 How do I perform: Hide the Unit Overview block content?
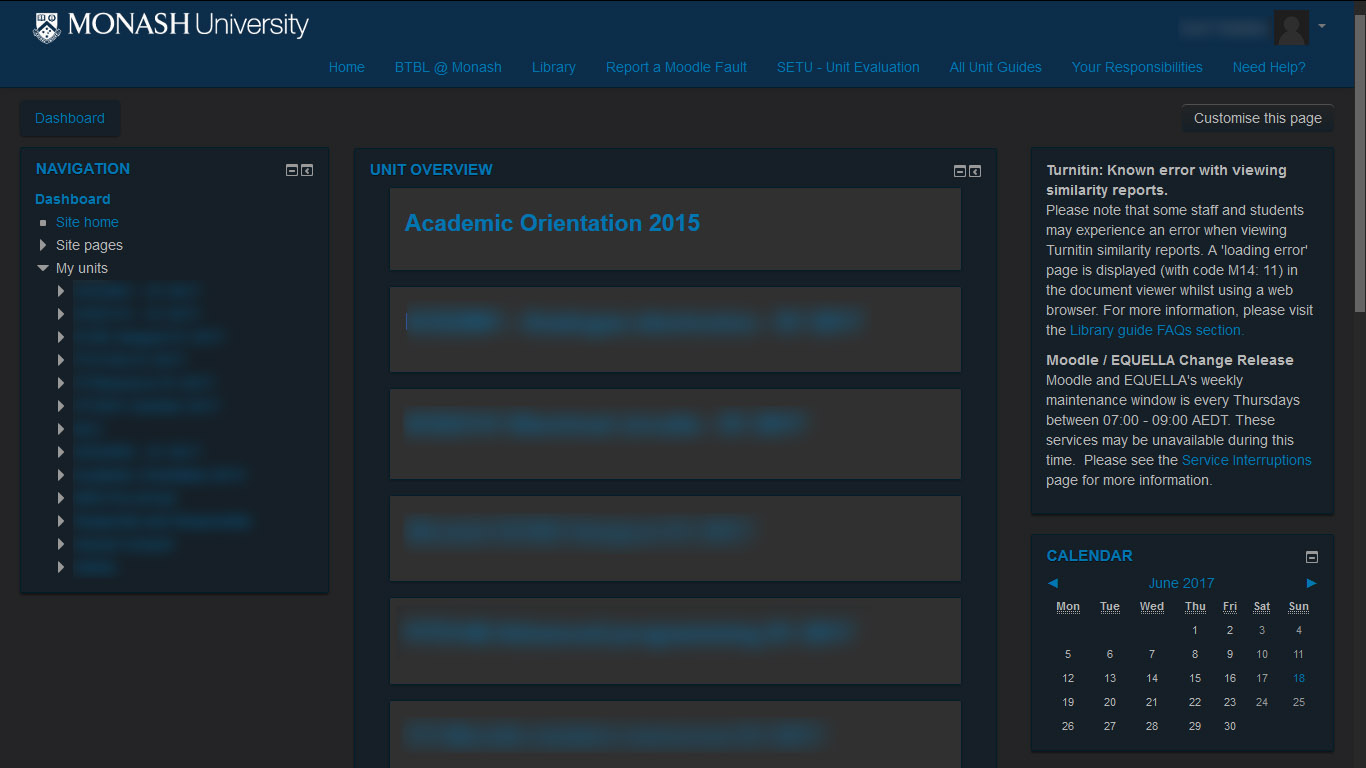point(958,171)
